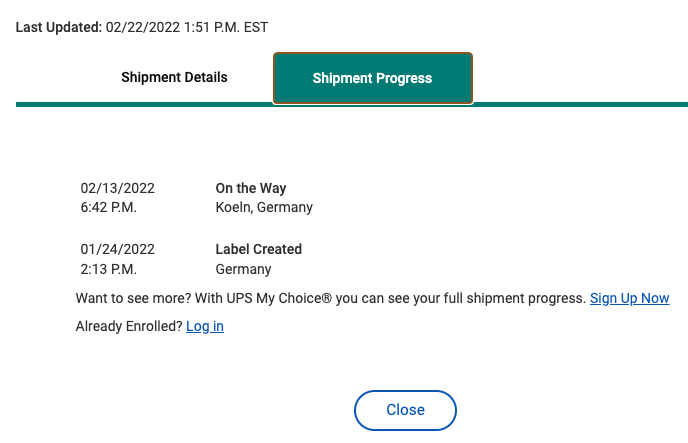Select the Koeln, Germany location text

pyautogui.click(x=264, y=207)
